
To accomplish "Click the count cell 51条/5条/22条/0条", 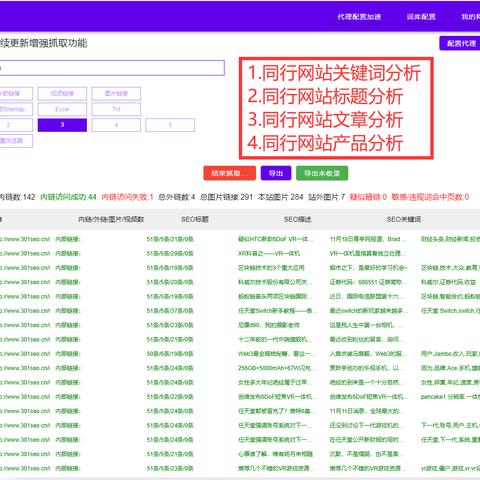I will (170, 397).
